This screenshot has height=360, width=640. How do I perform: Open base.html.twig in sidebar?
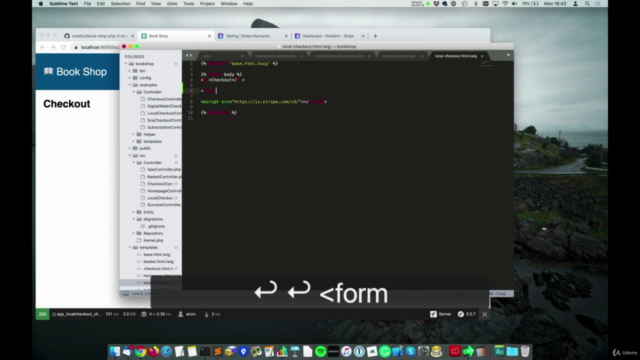tap(157, 254)
